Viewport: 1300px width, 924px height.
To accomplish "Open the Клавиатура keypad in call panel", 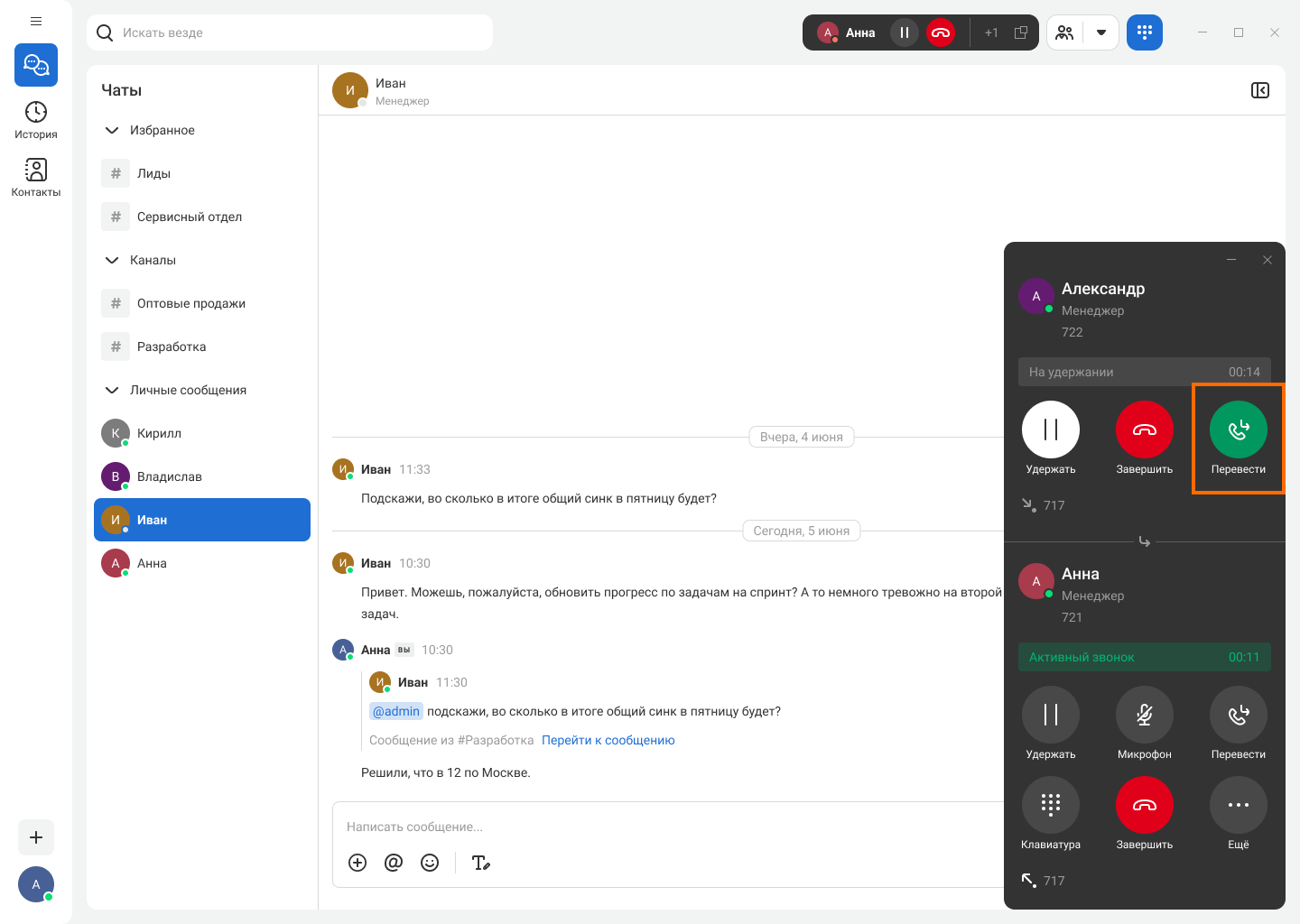I will (1050, 805).
